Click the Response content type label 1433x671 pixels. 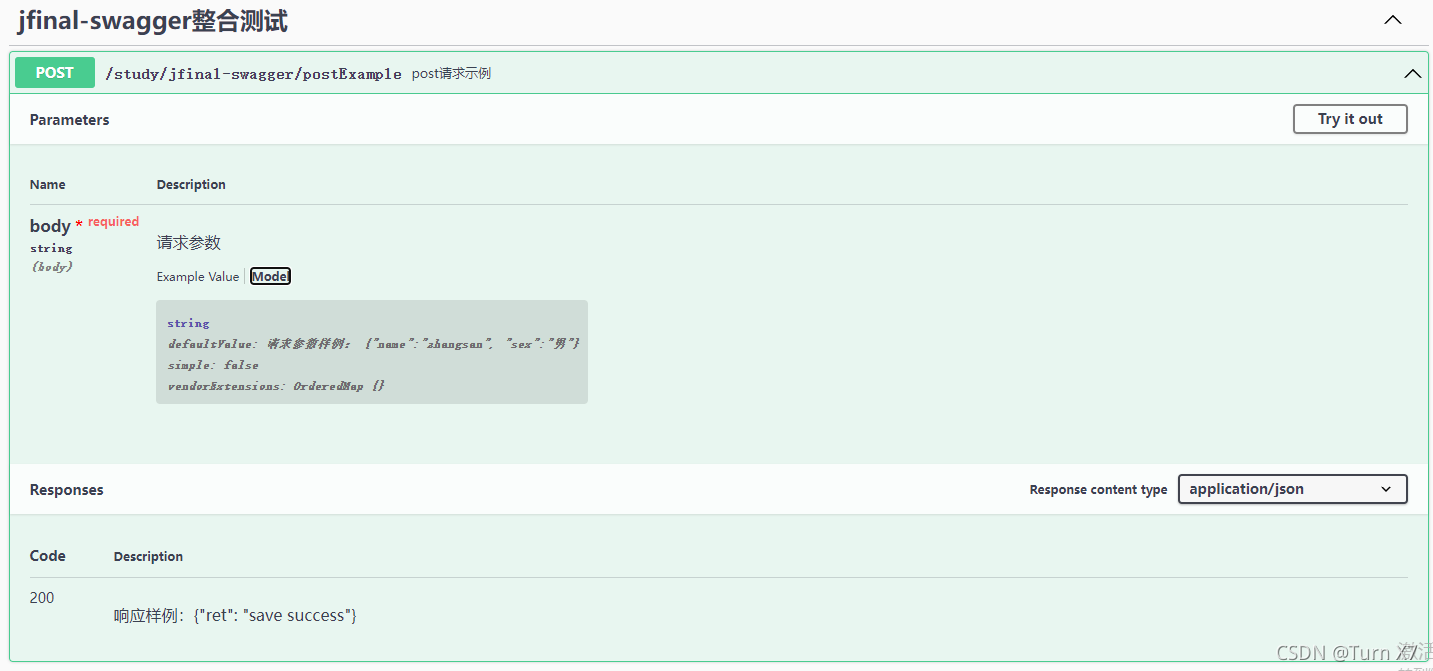[x=1098, y=490]
